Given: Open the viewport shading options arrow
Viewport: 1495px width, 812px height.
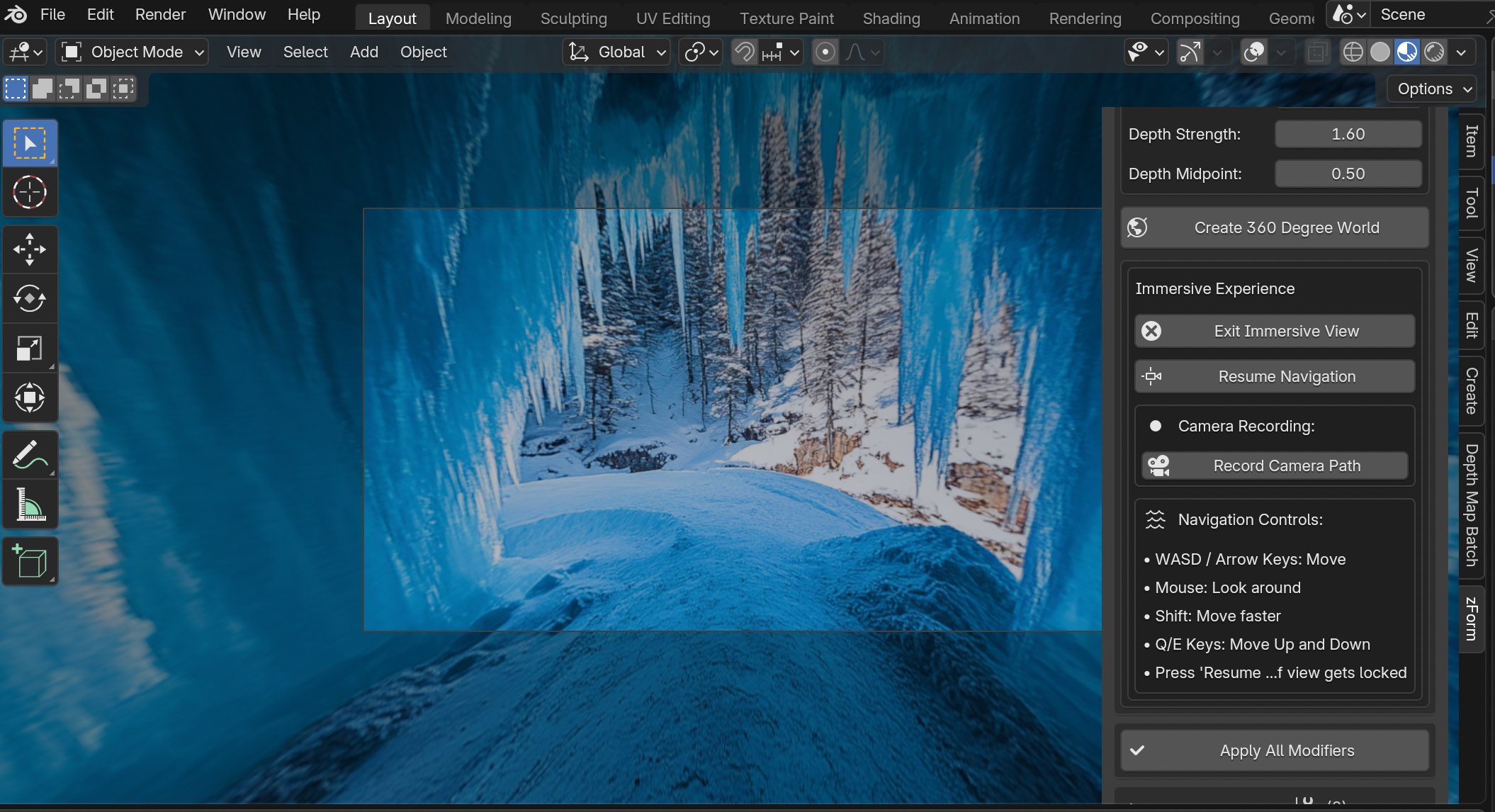Looking at the screenshot, I should pyautogui.click(x=1461, y=52).
